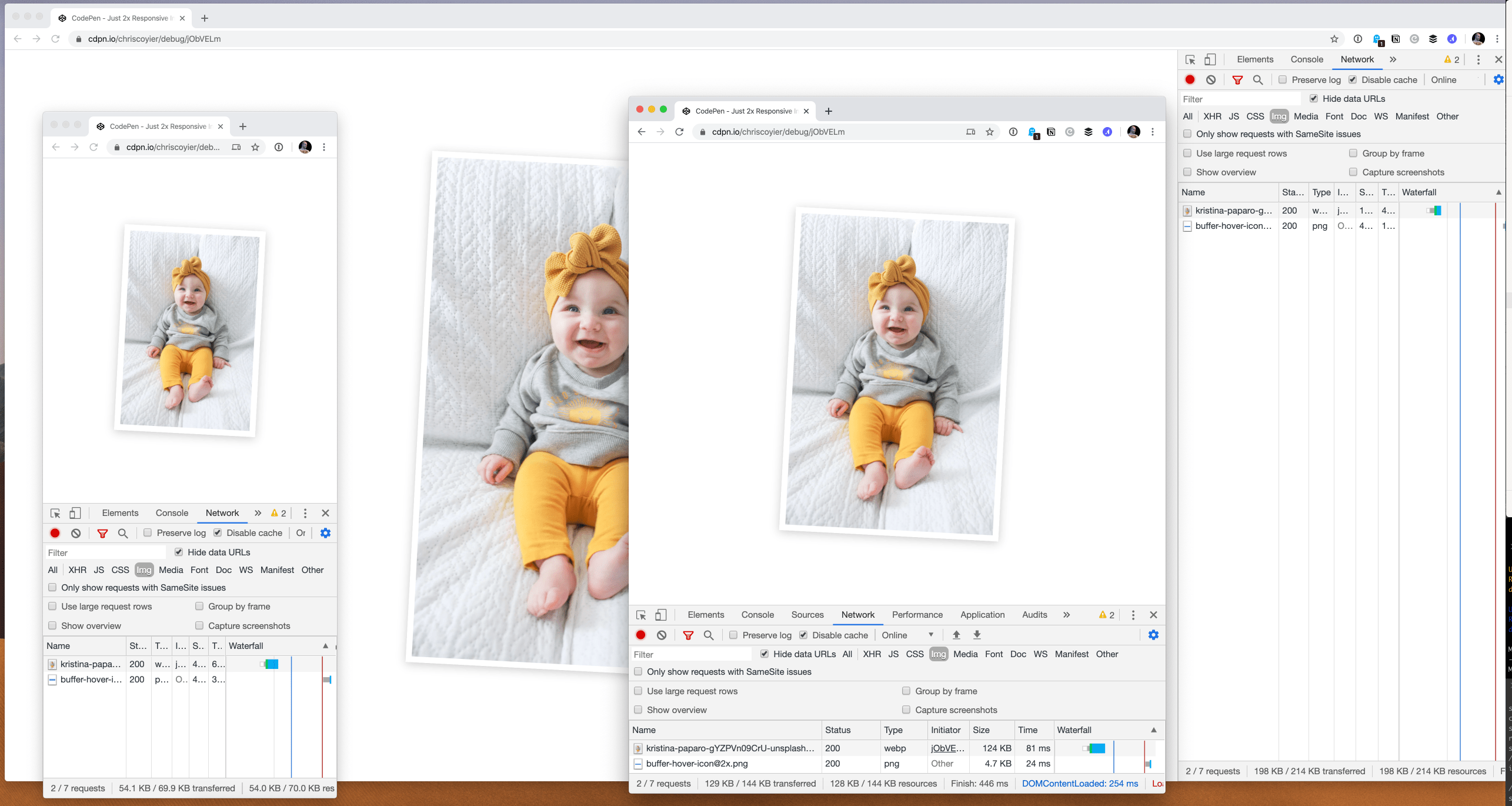Image resolution: width=1512 pixels, height=806 pixels.
Task: Click the import HAR upload arrow icon
Action: coord(956,635)
